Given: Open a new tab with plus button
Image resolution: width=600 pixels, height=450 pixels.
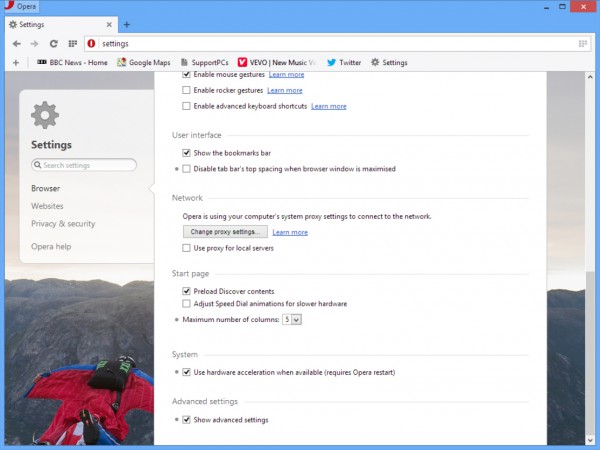Looking at the screenshot, I should [x=127, y=23].
